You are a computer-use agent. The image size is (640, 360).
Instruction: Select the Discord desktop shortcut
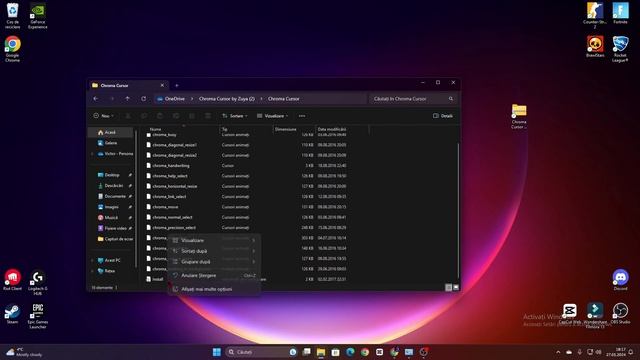coord(620,280)
